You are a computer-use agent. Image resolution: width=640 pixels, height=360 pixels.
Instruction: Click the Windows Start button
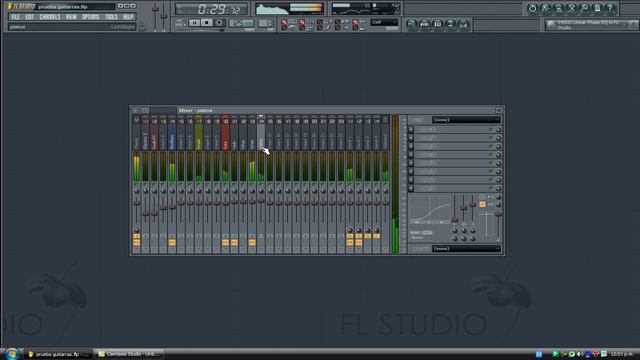point(11,354)
